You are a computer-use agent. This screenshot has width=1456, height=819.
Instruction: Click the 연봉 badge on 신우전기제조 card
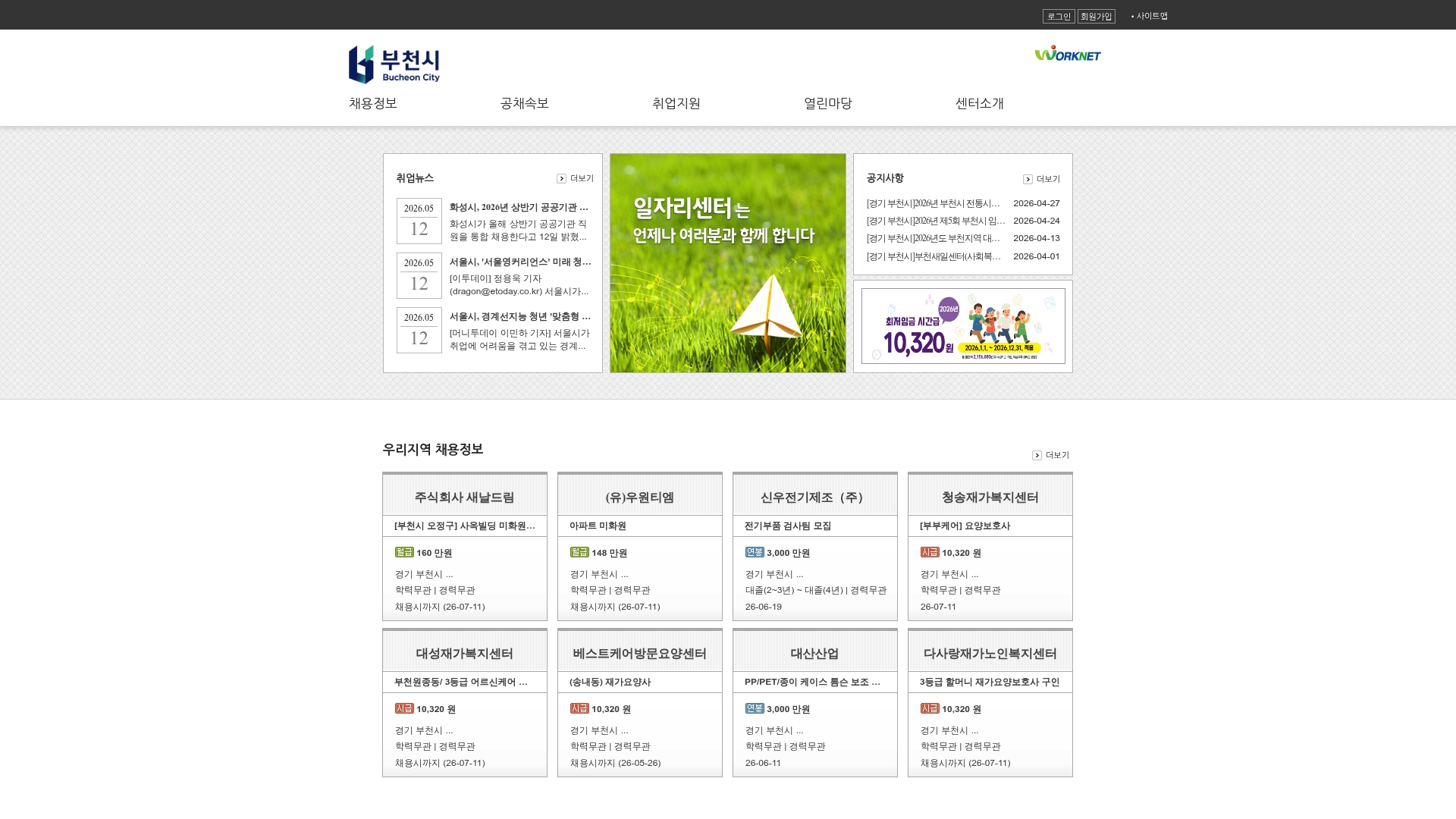(755, 552)
